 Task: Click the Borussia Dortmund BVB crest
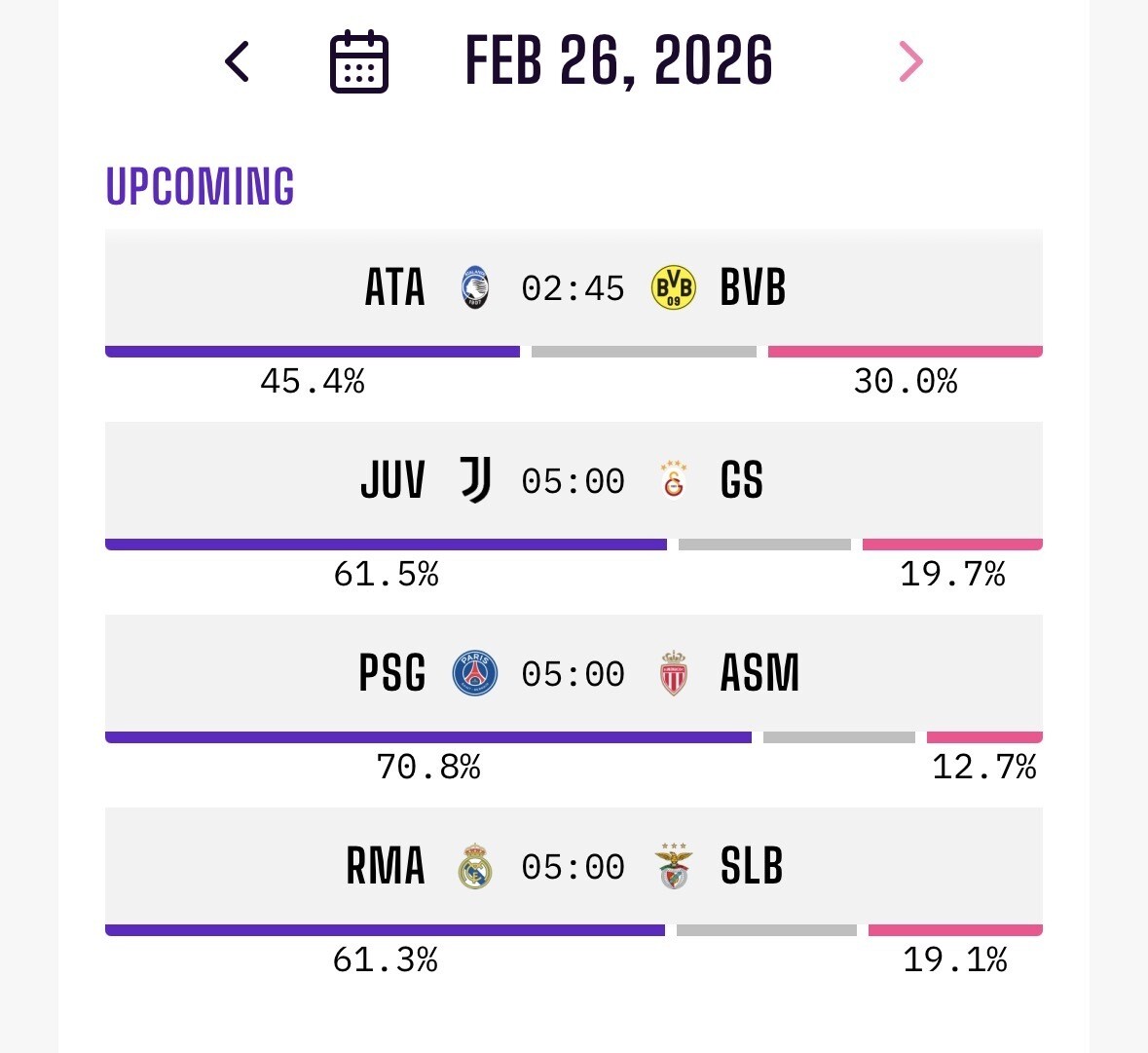pos(673,287)
